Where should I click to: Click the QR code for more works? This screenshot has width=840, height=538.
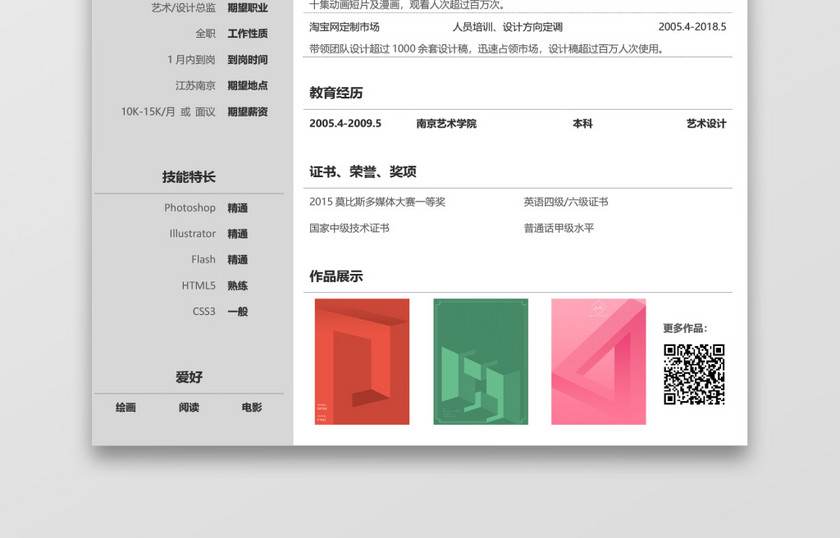pyautogui.click(x=694, y=374)
